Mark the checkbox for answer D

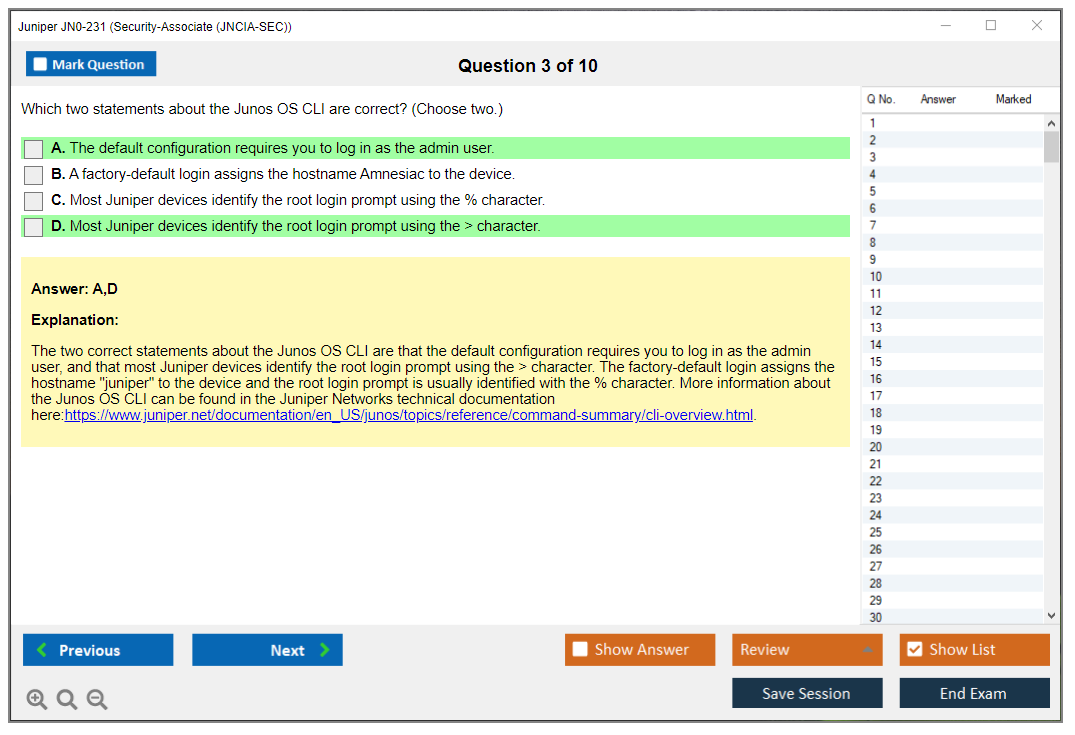point(34,227)
